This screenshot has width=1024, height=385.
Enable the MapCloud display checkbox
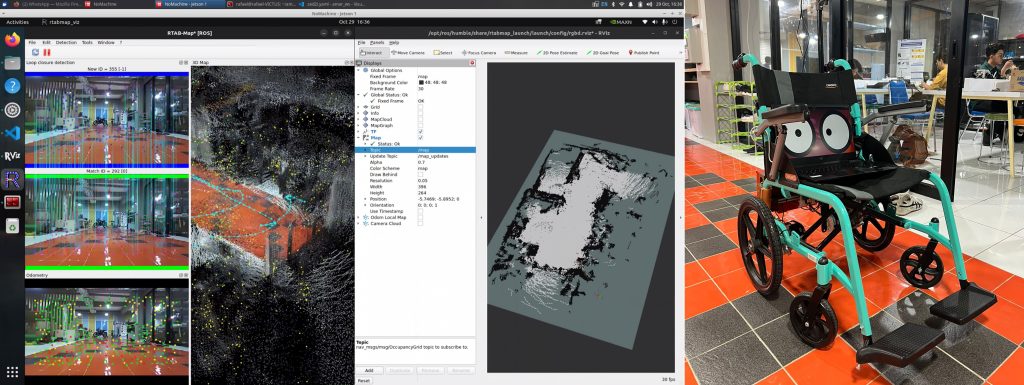(x=420, y=119)
